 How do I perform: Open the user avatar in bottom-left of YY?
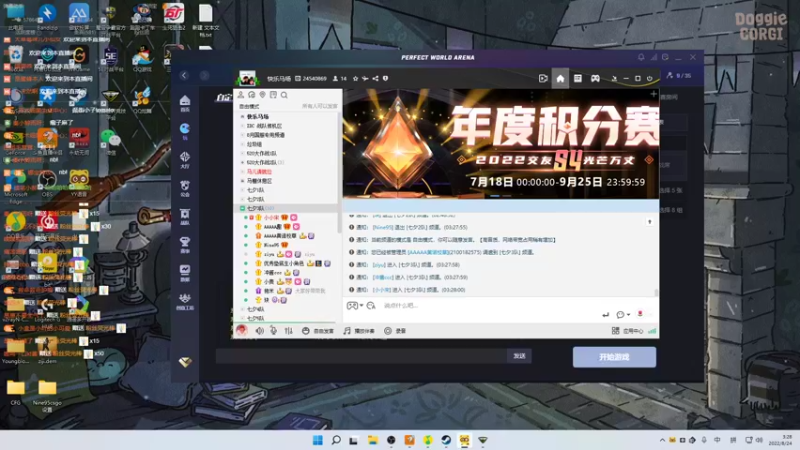(241, 331)
